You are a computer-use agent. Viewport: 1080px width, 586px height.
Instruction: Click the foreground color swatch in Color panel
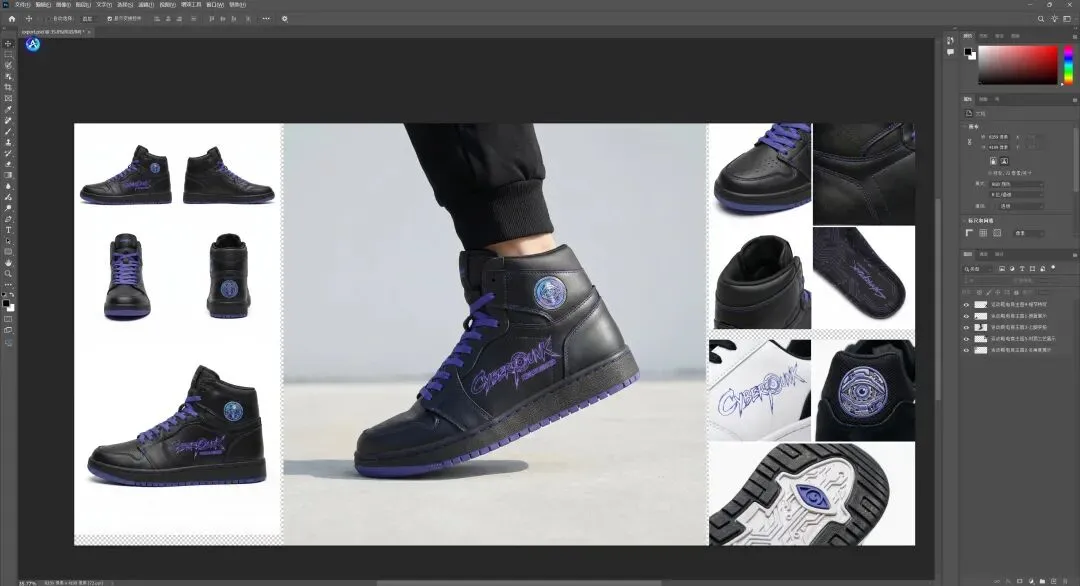(x=968, y=52)
